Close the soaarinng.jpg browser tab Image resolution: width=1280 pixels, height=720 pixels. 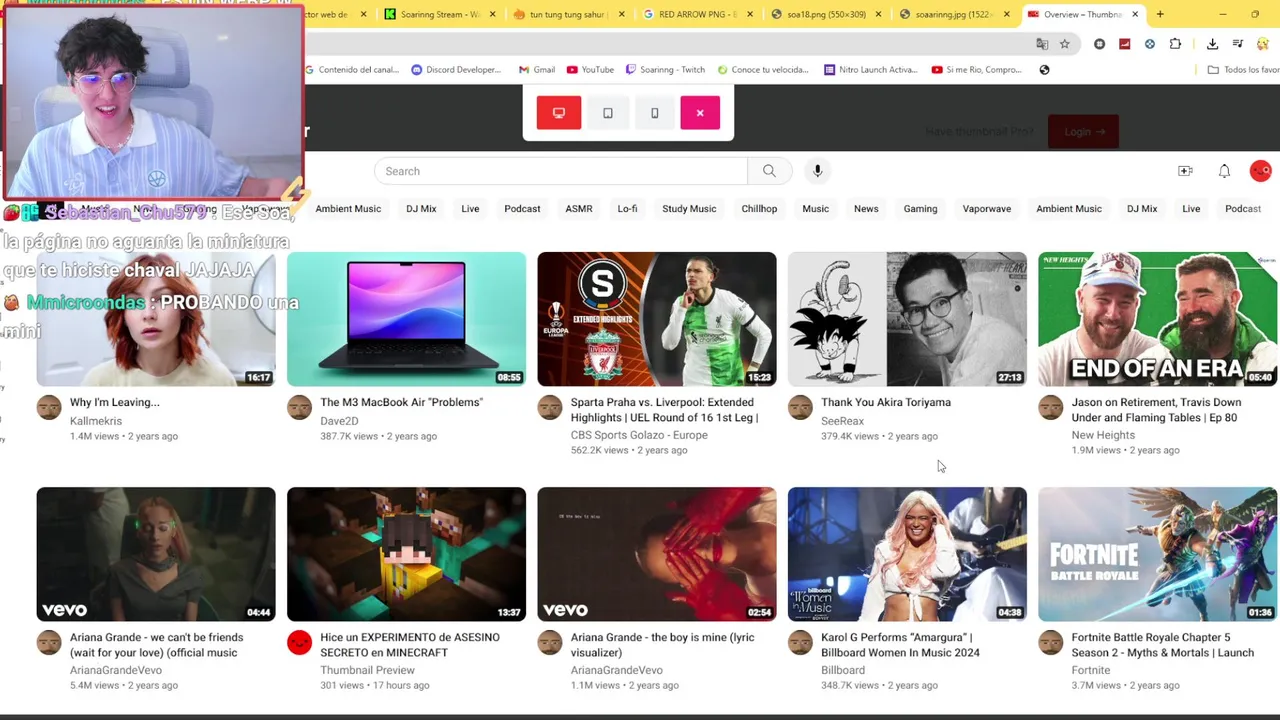pos(1007,14)
